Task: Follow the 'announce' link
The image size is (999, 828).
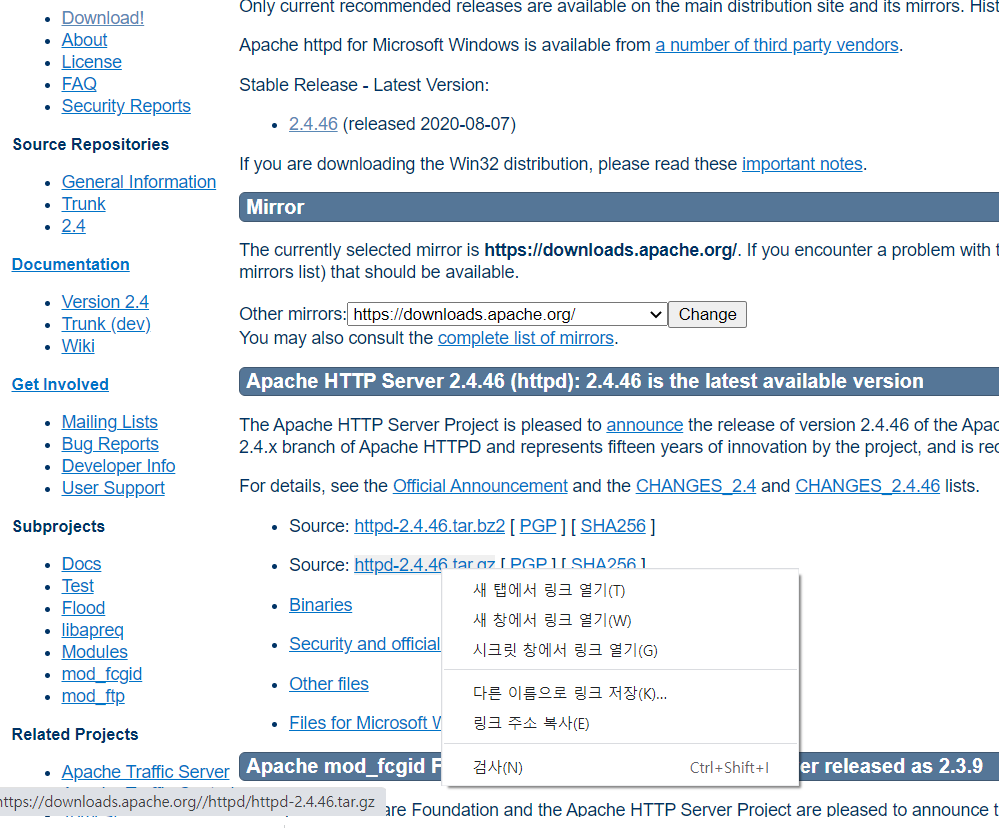Action: pyautogui.click(x=644, y=425)
